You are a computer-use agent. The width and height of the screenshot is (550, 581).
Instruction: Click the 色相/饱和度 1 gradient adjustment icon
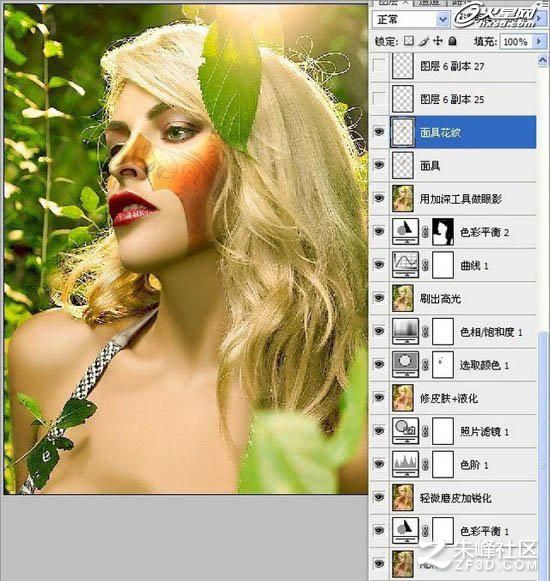pyautogui.click(x=405, y=331)
